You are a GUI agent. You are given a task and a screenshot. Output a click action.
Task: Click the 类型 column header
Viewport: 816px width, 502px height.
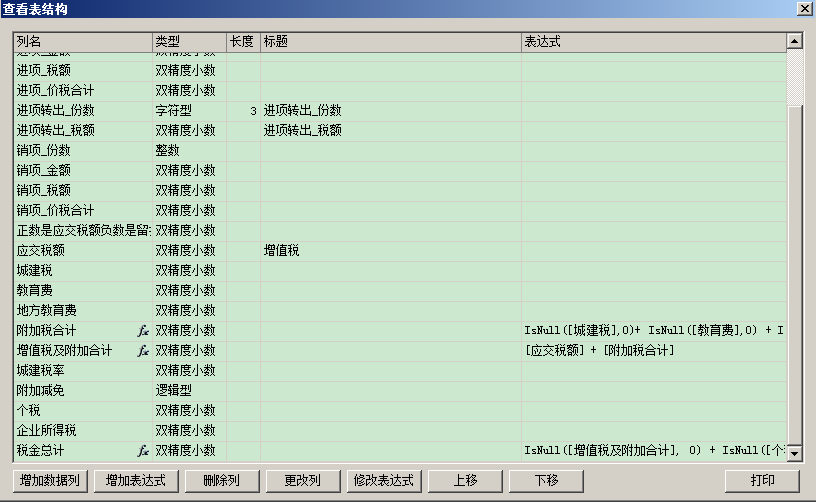tap(189, 42)
